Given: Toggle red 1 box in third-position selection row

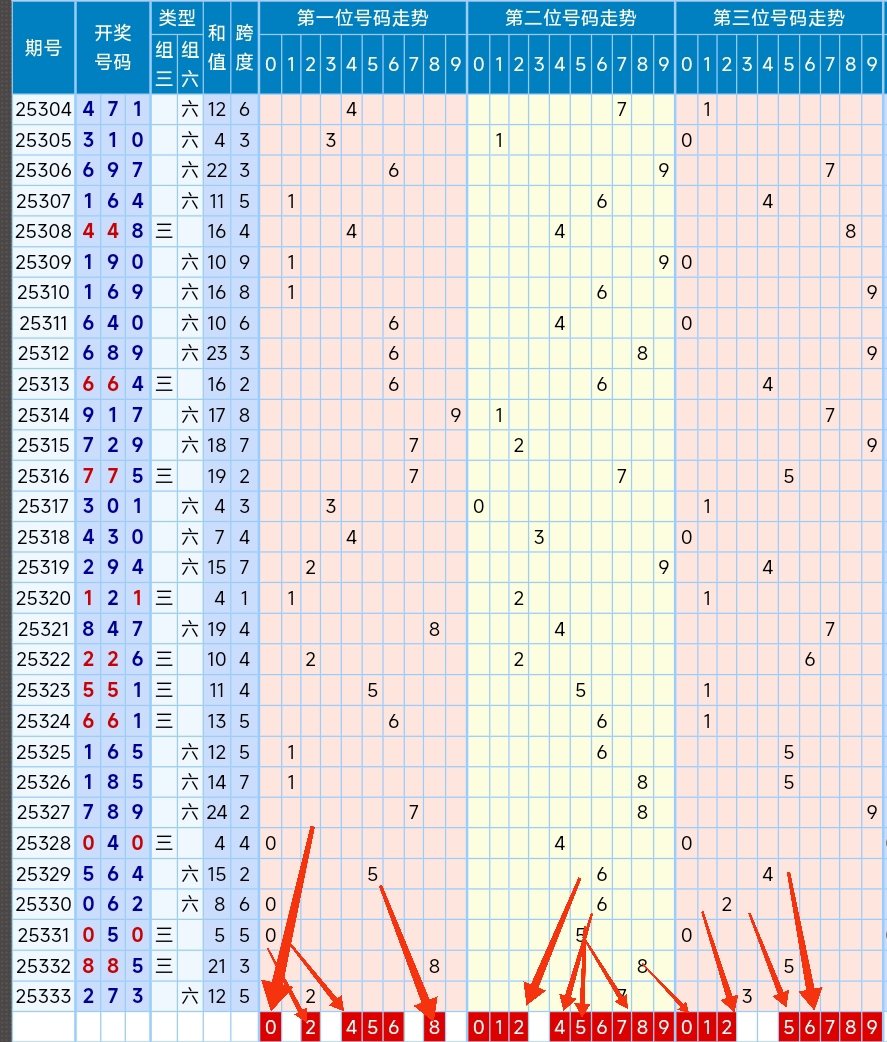Looking at the screenshot, I should click(707, 1027).
